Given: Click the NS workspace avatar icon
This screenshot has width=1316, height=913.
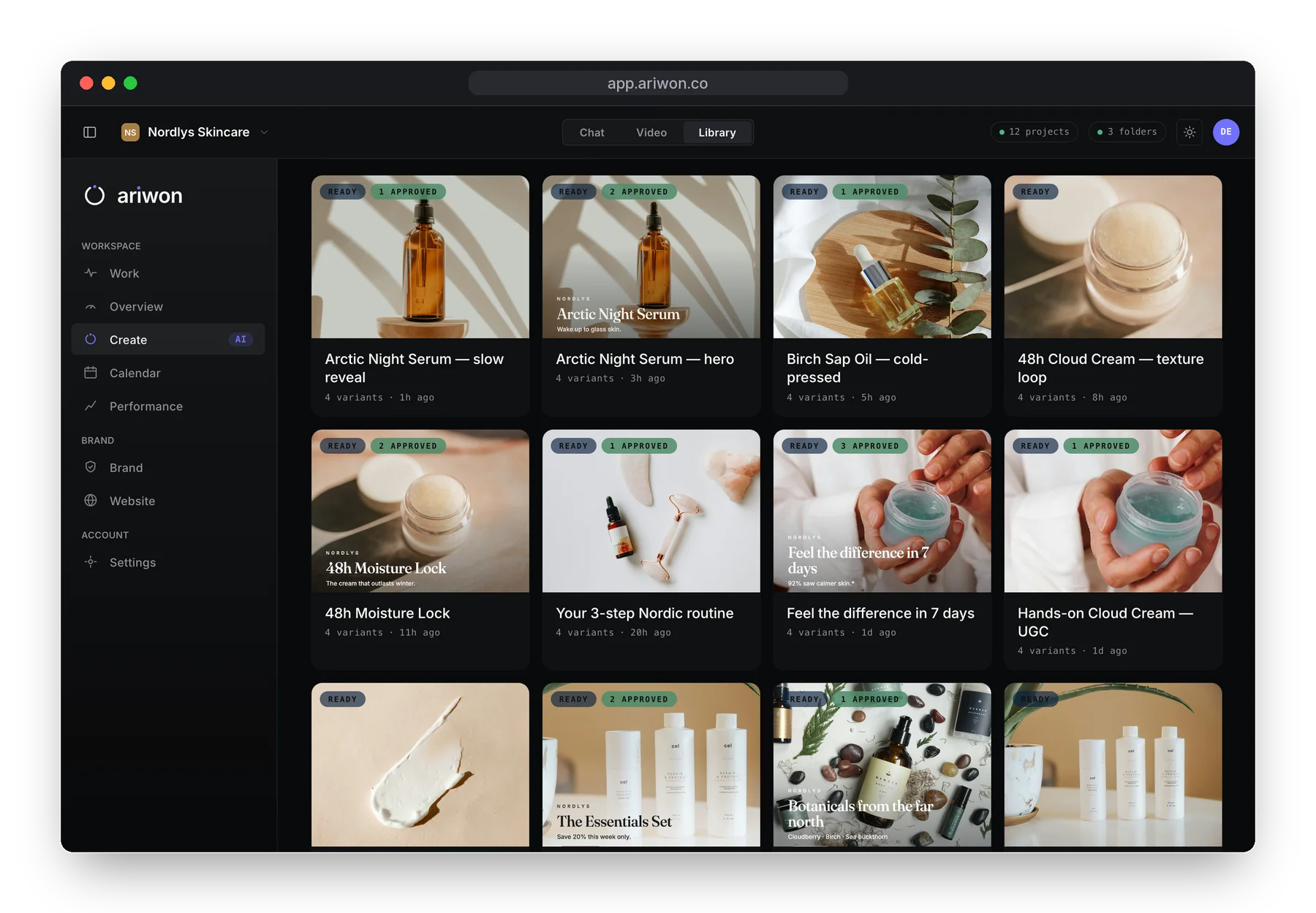Looking at the screenshot, I should pyautogui.click(x=130, y=132).
